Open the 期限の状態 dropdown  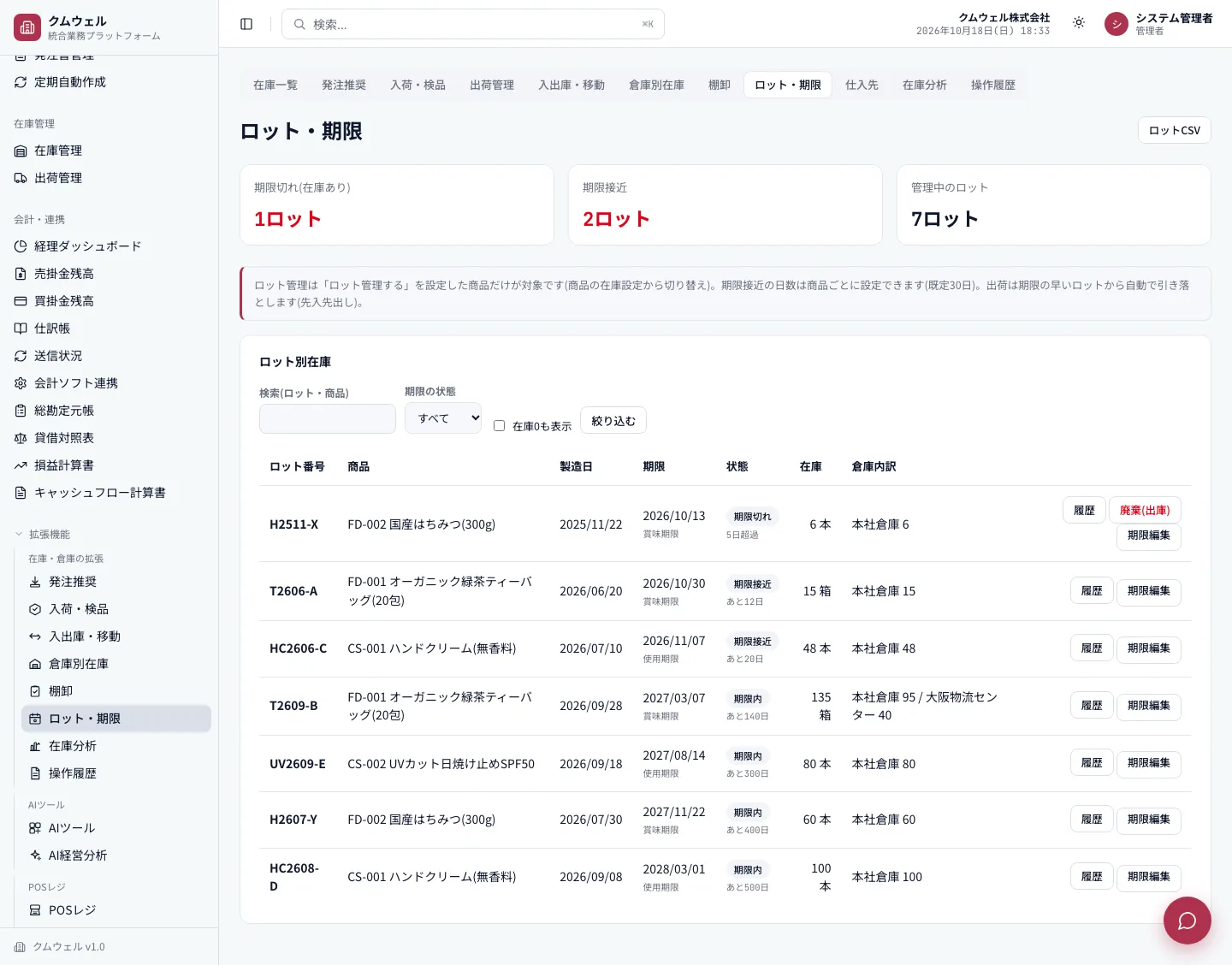(x=443, y=418)
